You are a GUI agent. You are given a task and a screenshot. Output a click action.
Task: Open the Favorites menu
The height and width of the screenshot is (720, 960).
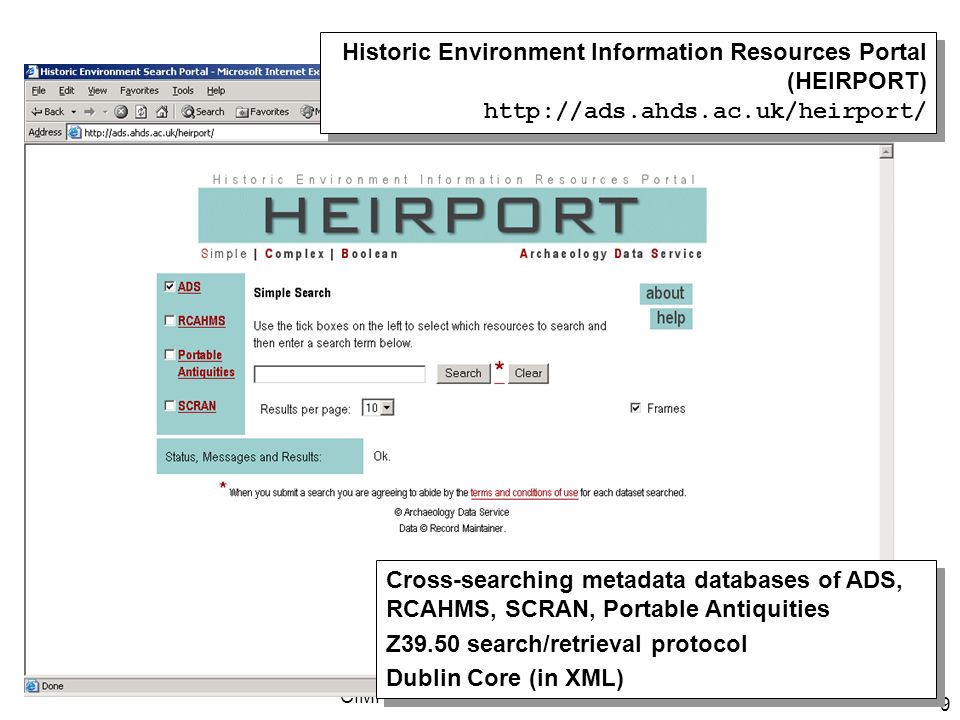[x=139, y=91]
